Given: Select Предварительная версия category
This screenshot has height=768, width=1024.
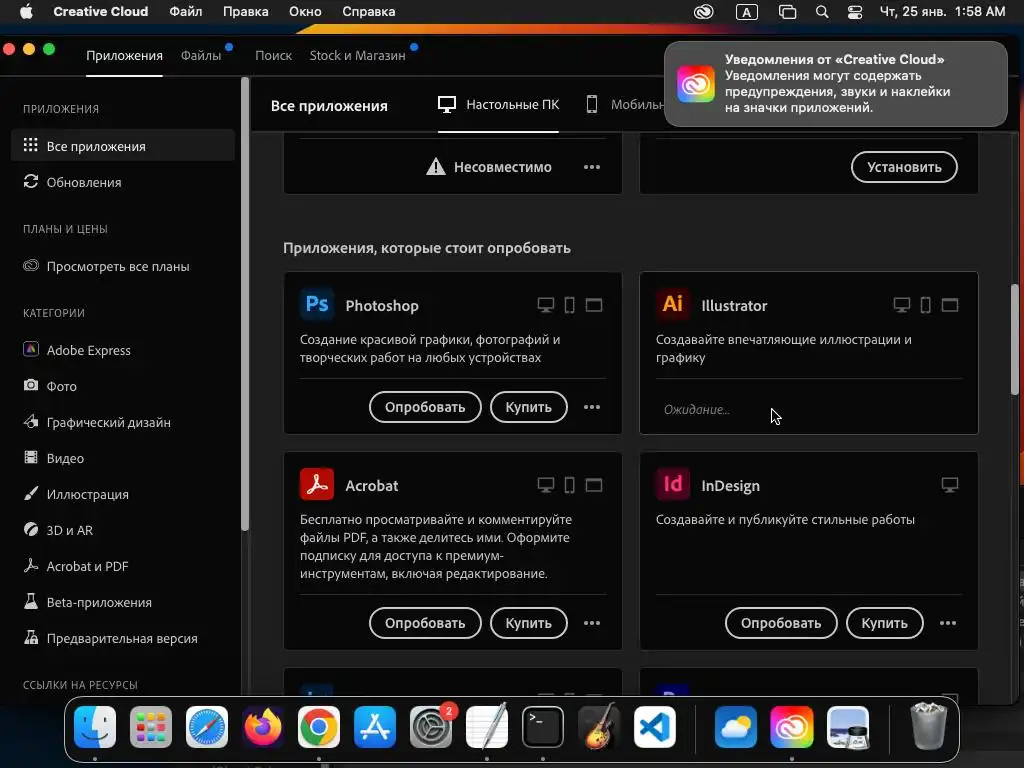Looking at the screenshot, I should click(x=123, y=638).
